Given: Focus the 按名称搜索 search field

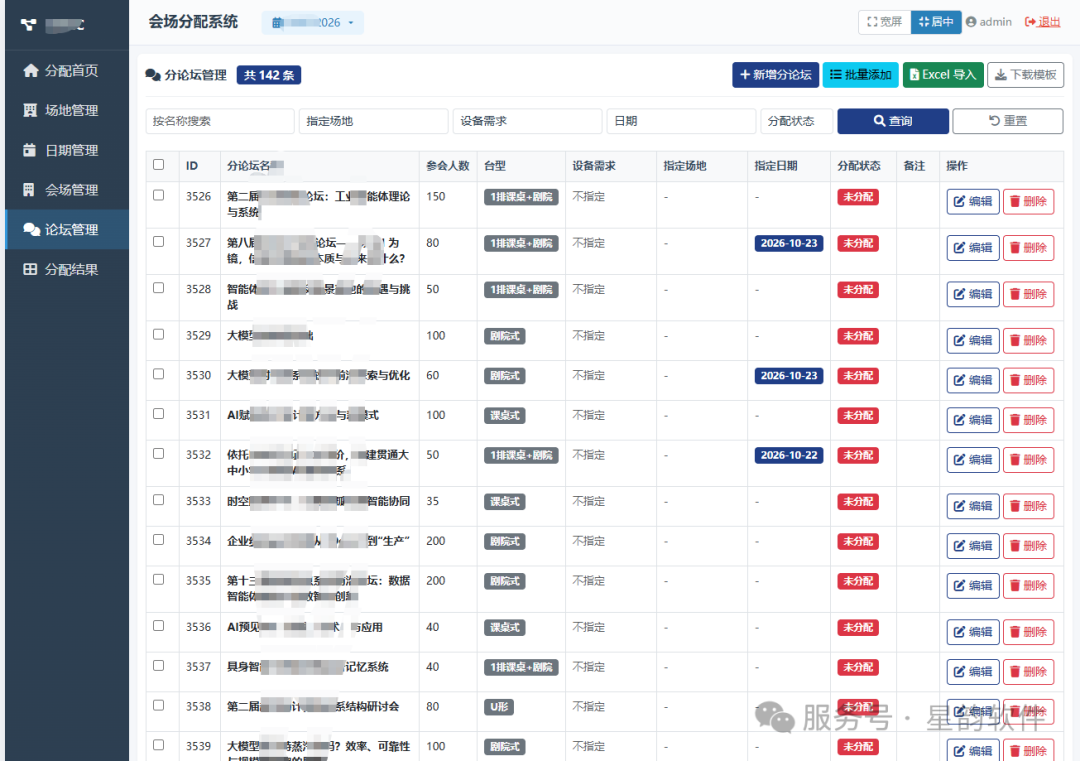Looking at the screenshot, I should [x=220, y=121].
